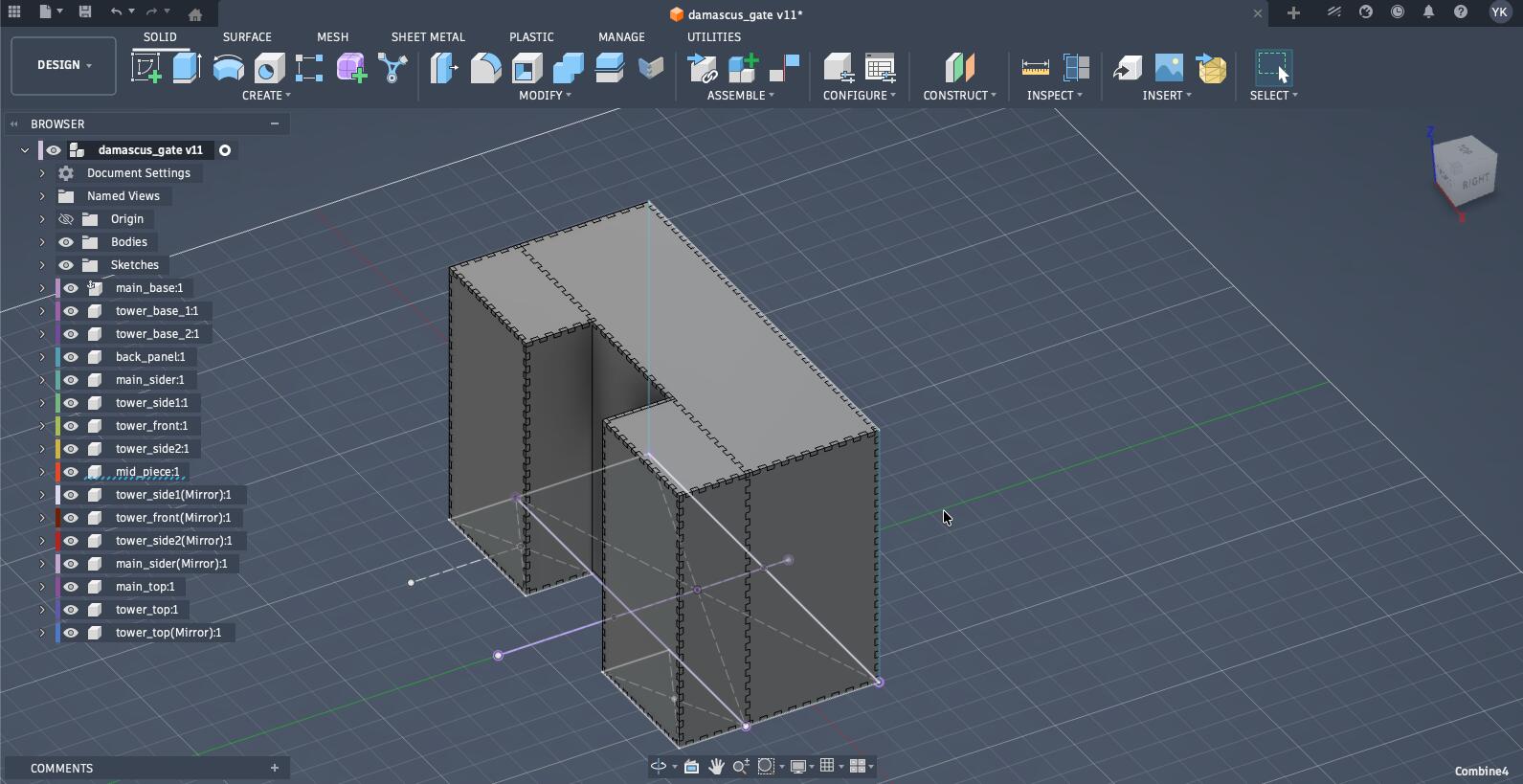Image resolution: width=1523 pixels, height=784 pixels.
Task: Switch to the SURFACE tab
Action: (x=247, y=36)
